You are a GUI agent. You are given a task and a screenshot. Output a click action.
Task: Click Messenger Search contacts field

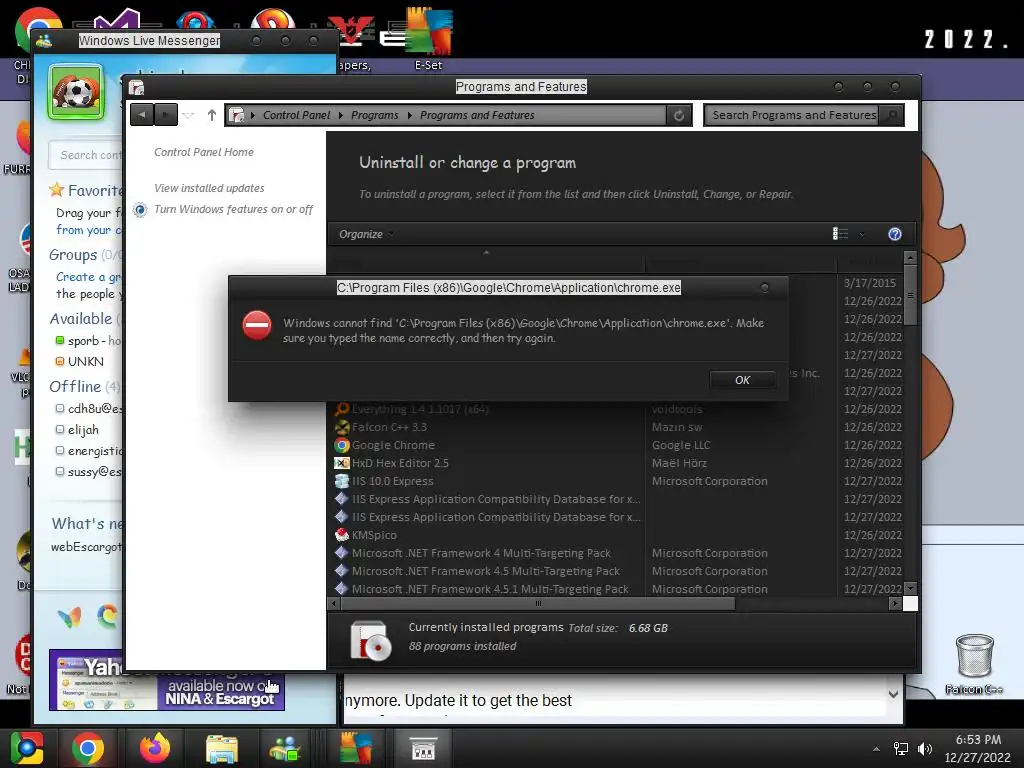tap(86, 155)
